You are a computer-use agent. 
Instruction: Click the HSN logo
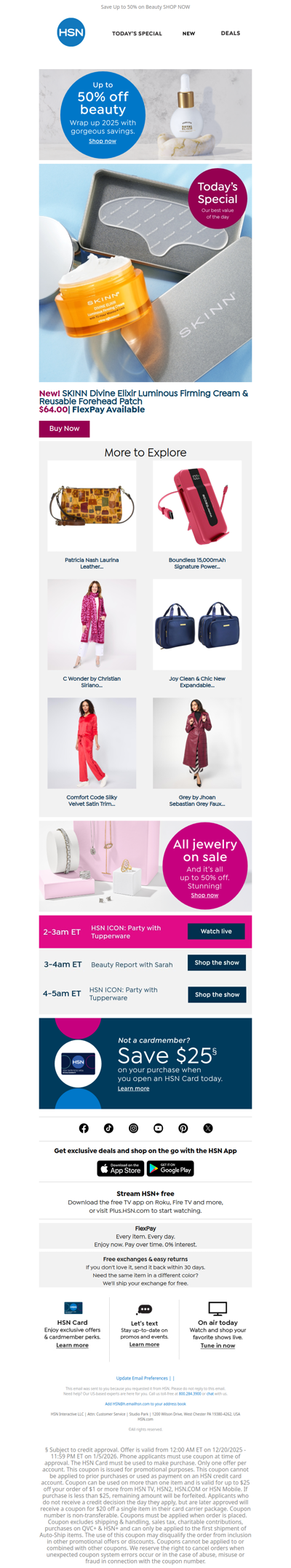(x=71, y=33)
